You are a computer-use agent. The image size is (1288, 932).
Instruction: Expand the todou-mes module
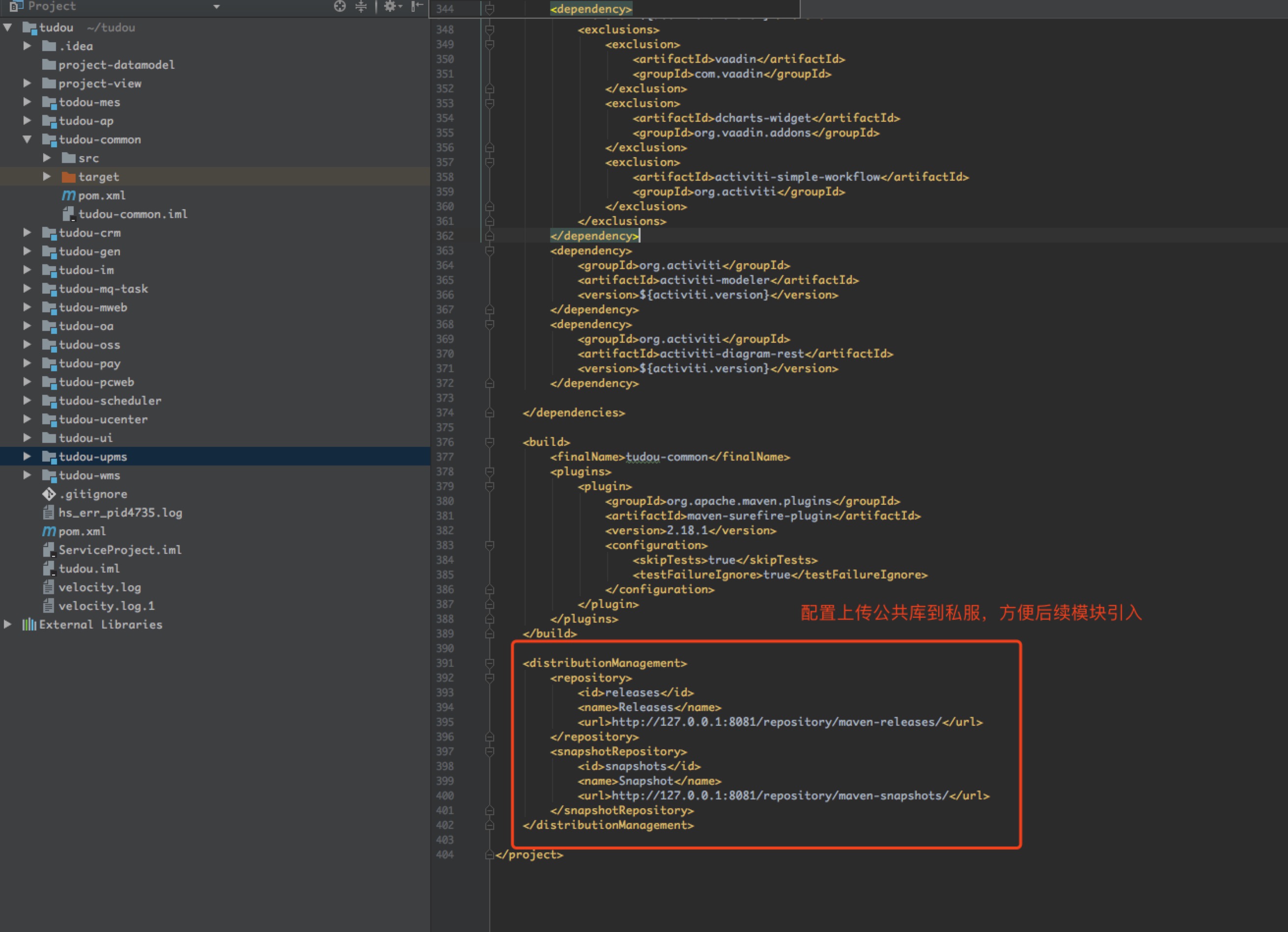[x=27, y=102]
